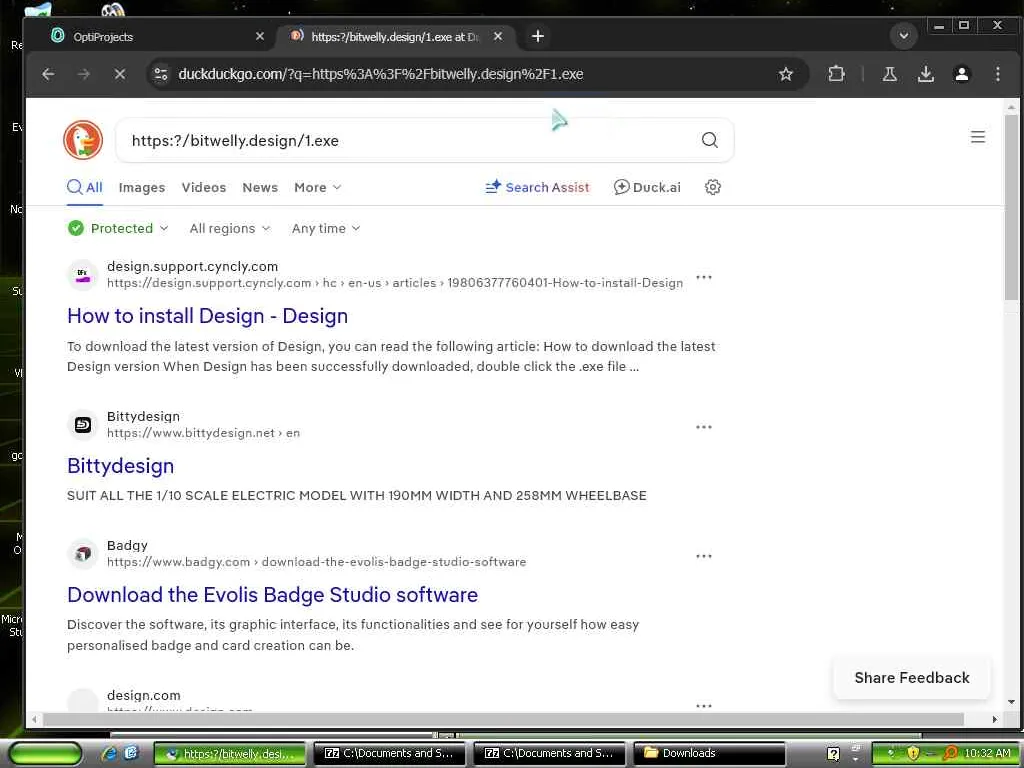Click the taskbar clock showing 10:32 AM

pyautogui.click(x=987, y=753)
